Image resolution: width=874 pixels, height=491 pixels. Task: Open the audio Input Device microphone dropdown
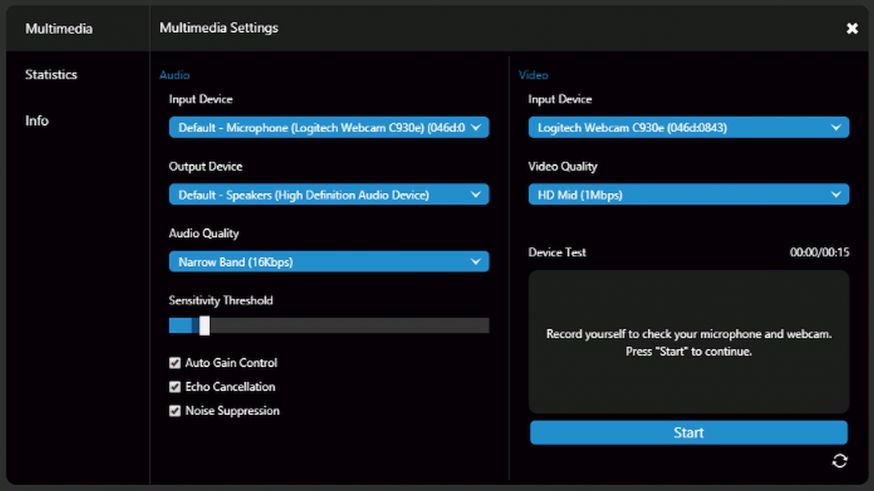pyautogui.click(x=328, y=127)
